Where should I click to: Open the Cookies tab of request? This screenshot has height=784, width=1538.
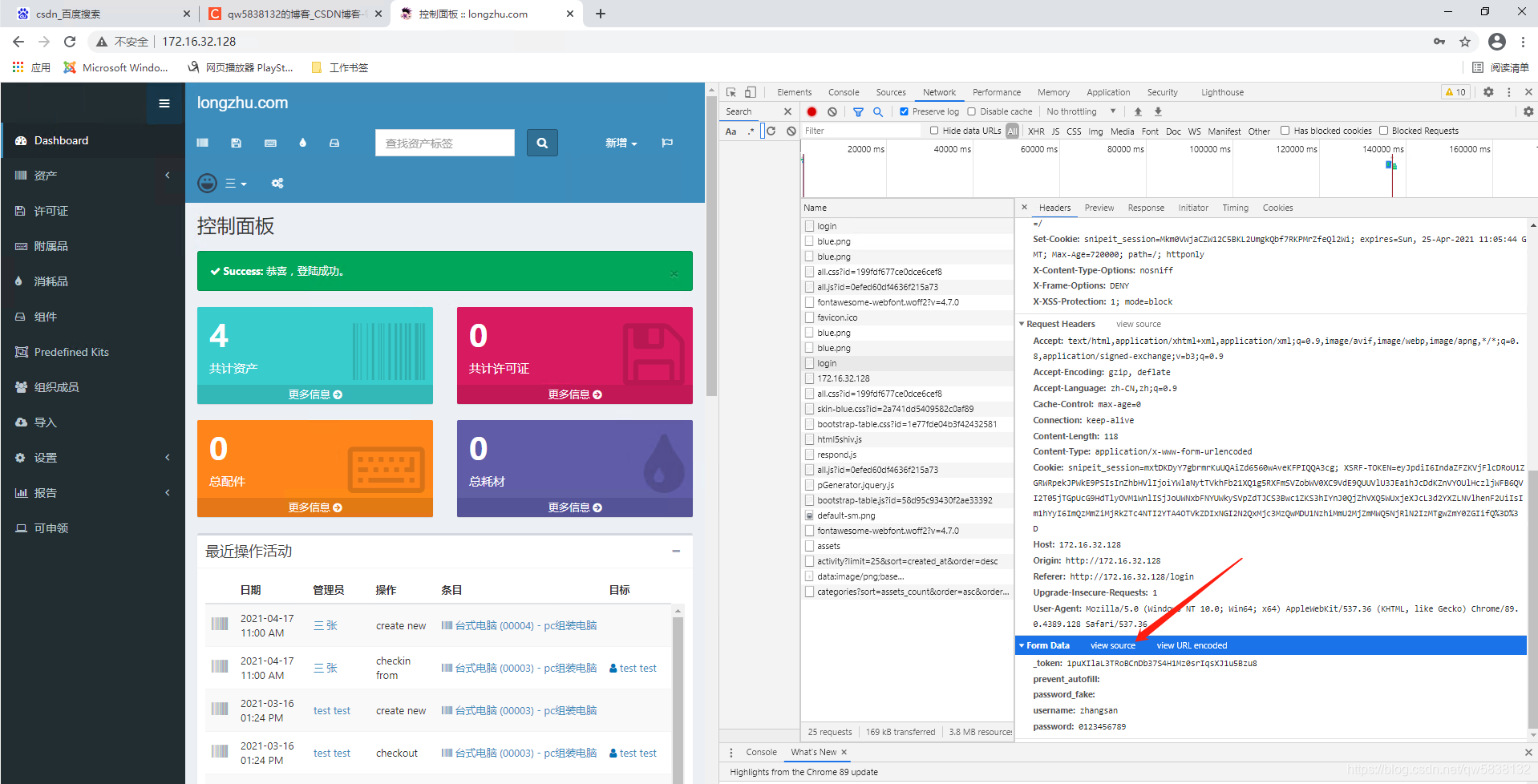tap(1277, 208)
